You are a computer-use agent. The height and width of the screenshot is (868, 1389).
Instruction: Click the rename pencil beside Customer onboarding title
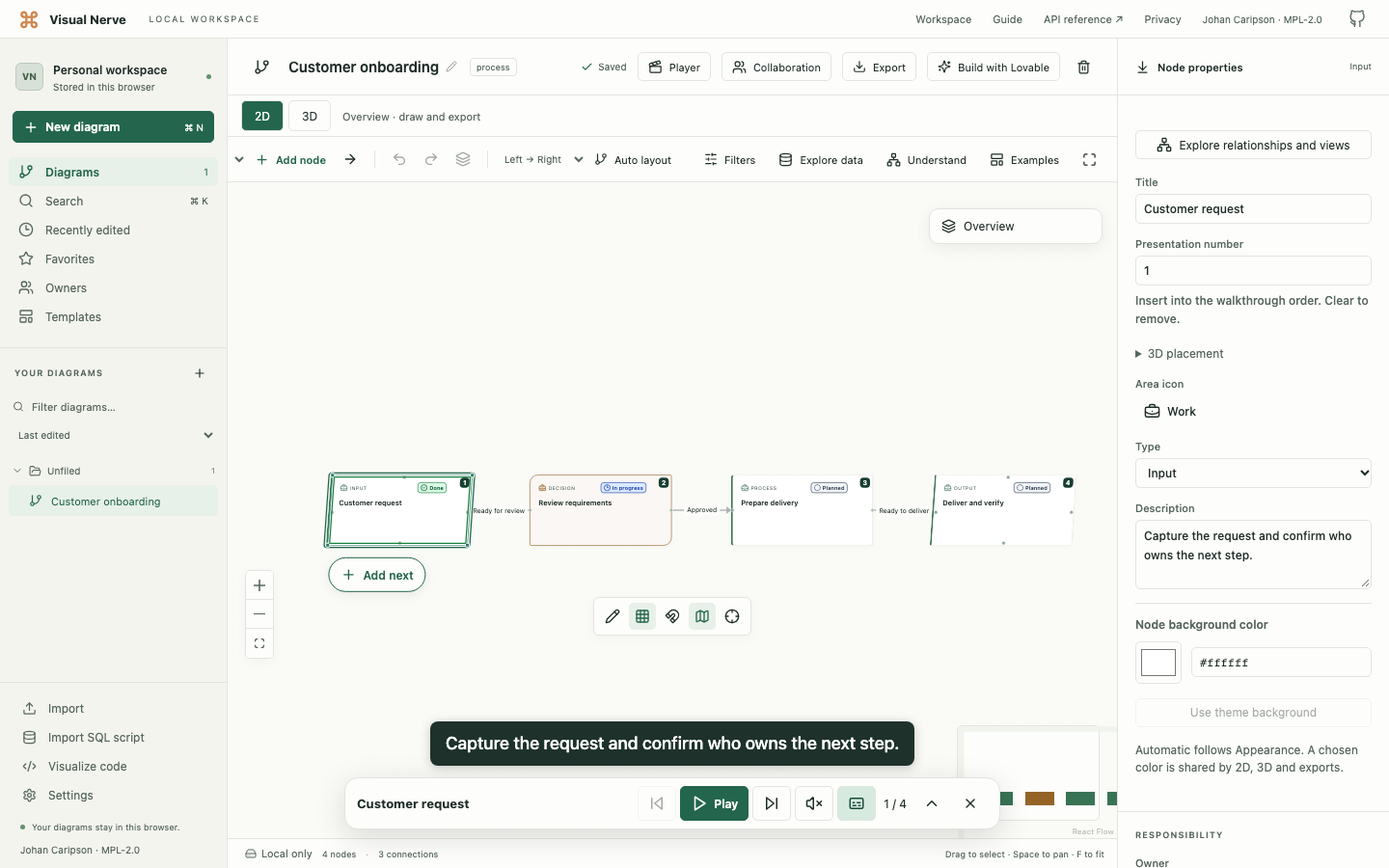coord(450,68)
